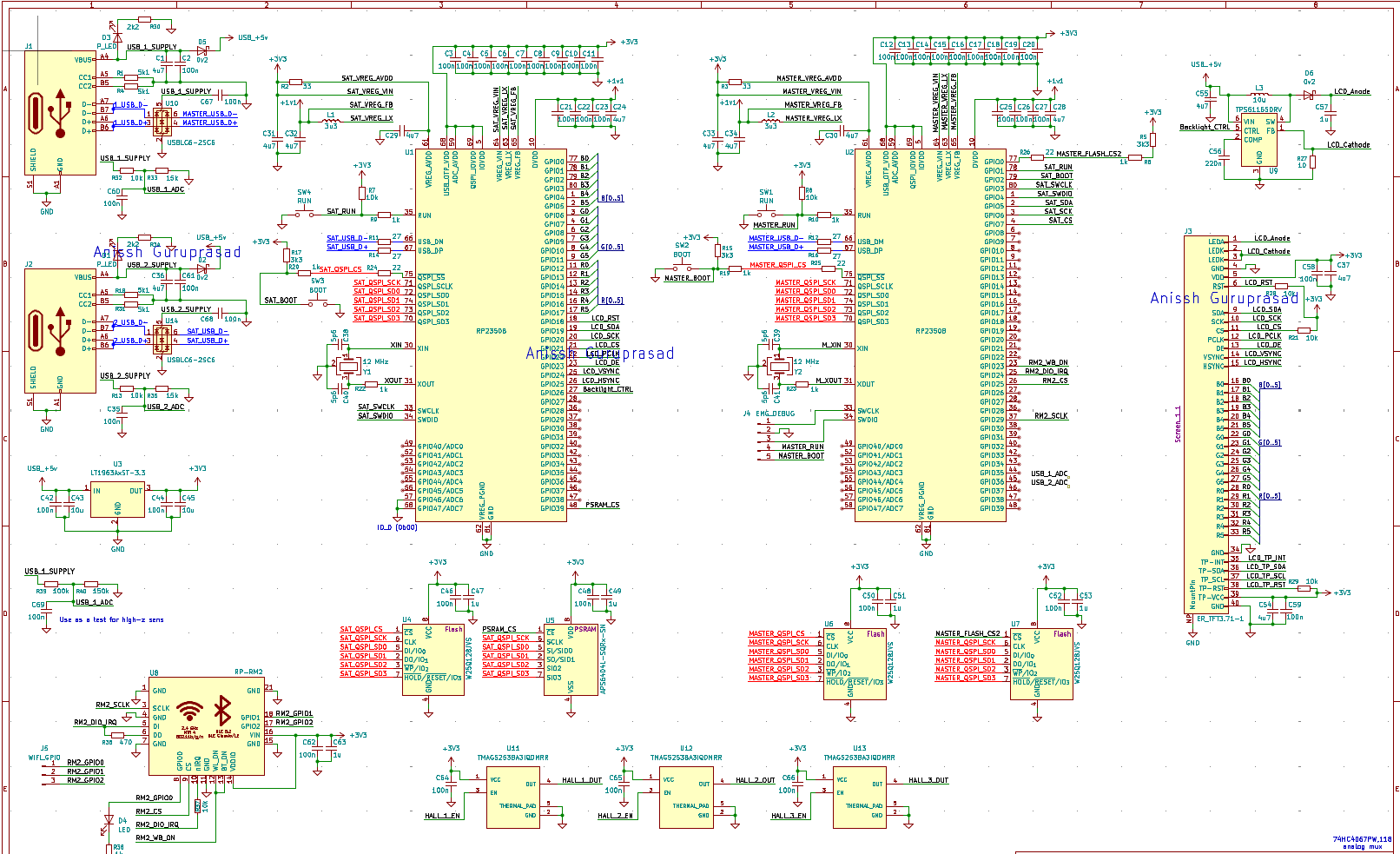1400x854 pixels.
Task: Select the D6 diode near LCD_Anode
Action: 1308,96
